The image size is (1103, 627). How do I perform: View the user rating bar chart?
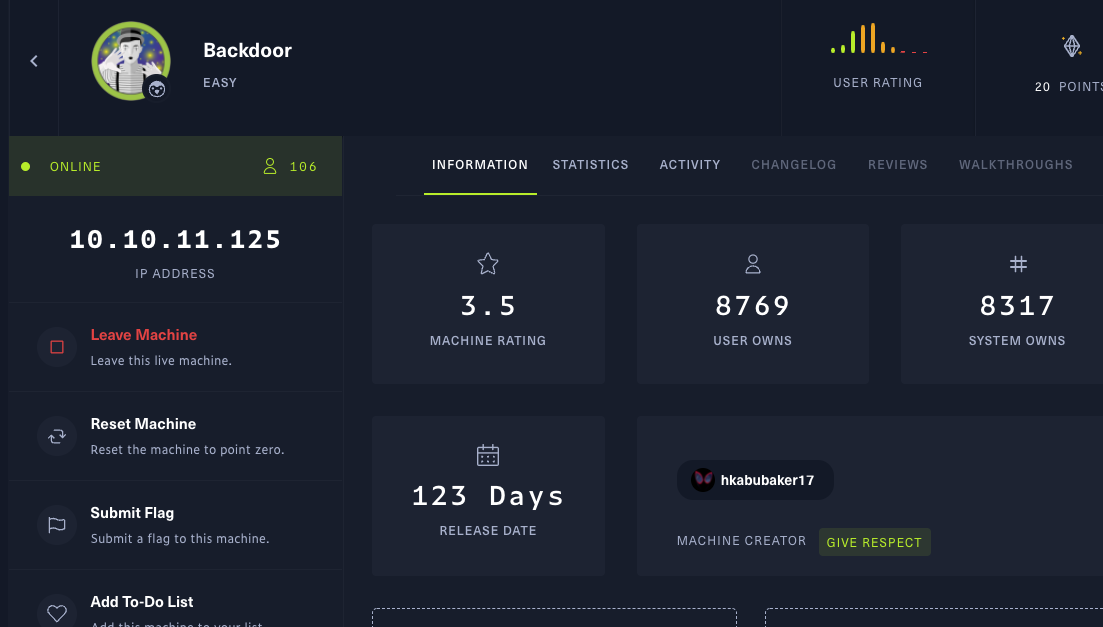coord(879,39)
